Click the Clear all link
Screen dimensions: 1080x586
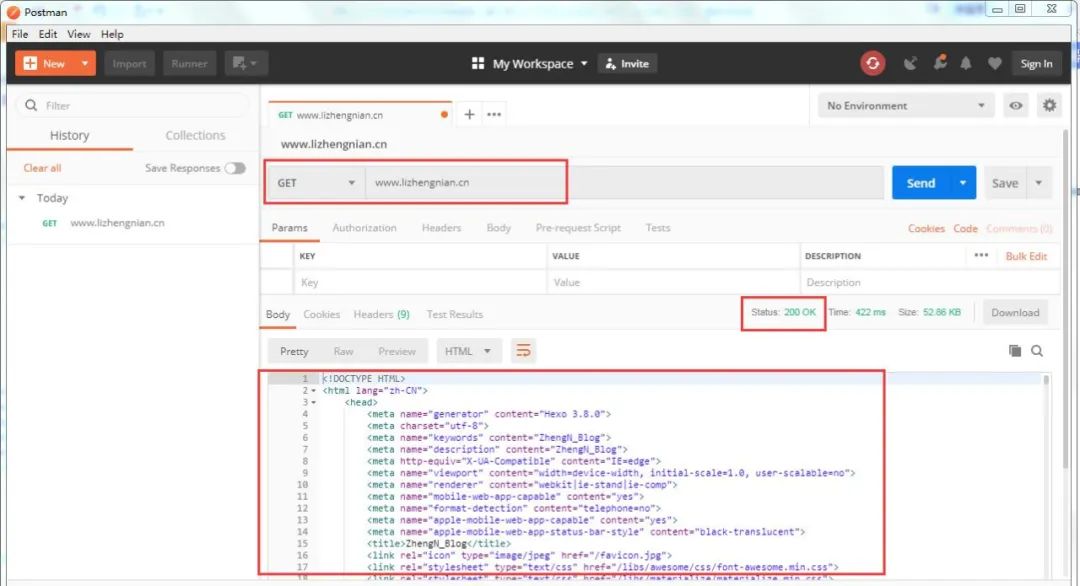(x=42, y=168)
